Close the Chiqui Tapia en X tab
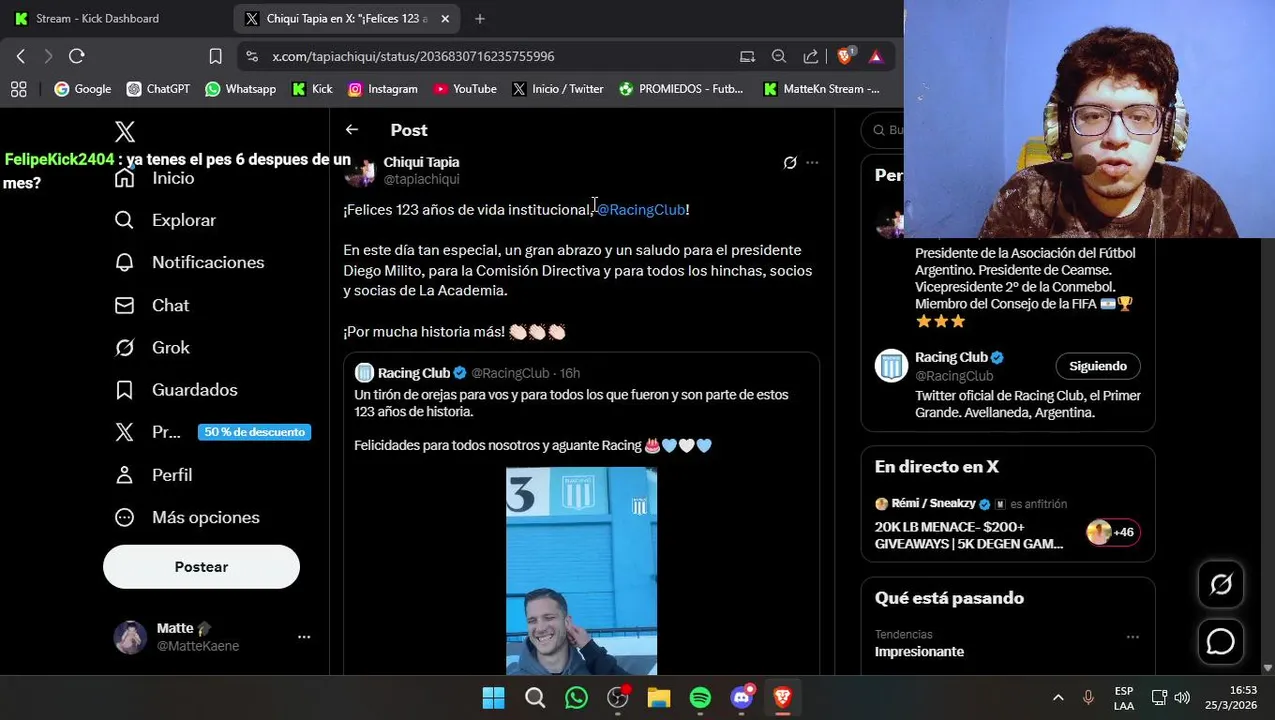 point(445,19)
